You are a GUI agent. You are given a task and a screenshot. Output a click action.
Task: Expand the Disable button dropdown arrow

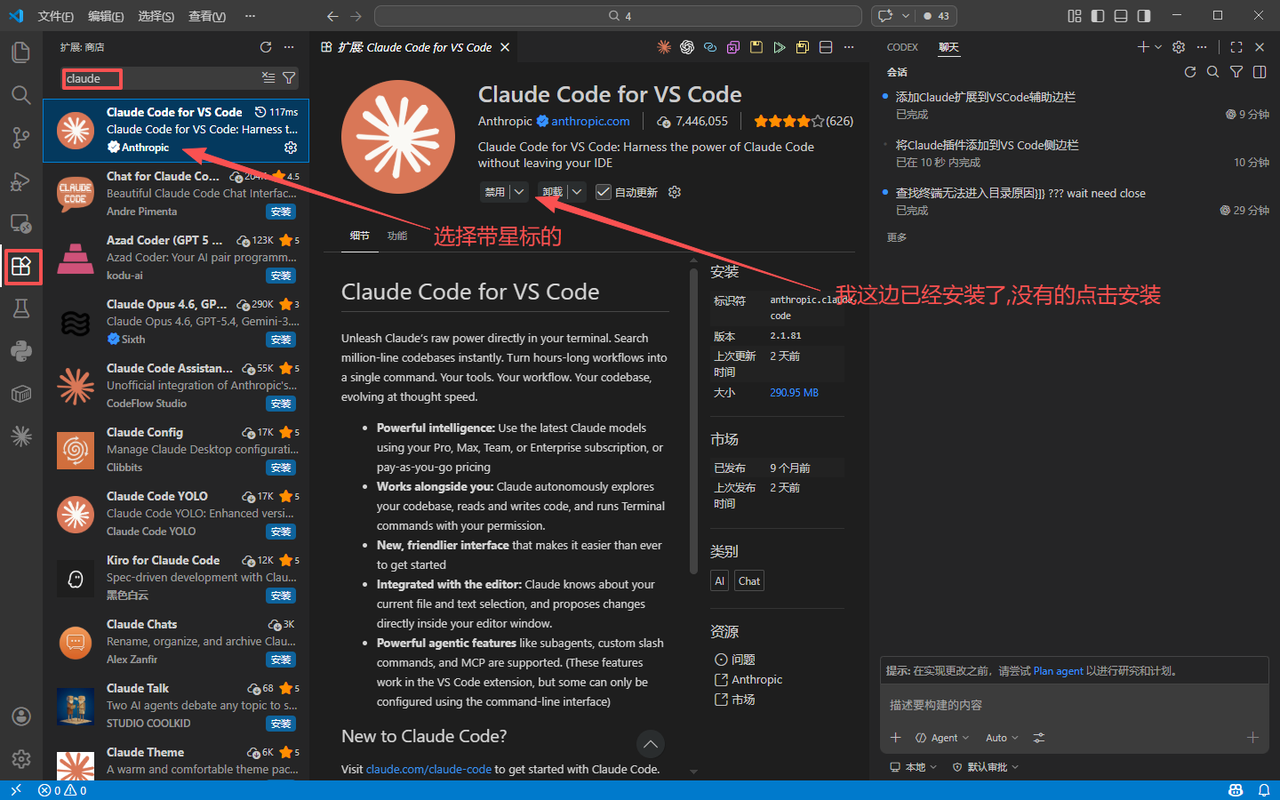tap(520, 192)
